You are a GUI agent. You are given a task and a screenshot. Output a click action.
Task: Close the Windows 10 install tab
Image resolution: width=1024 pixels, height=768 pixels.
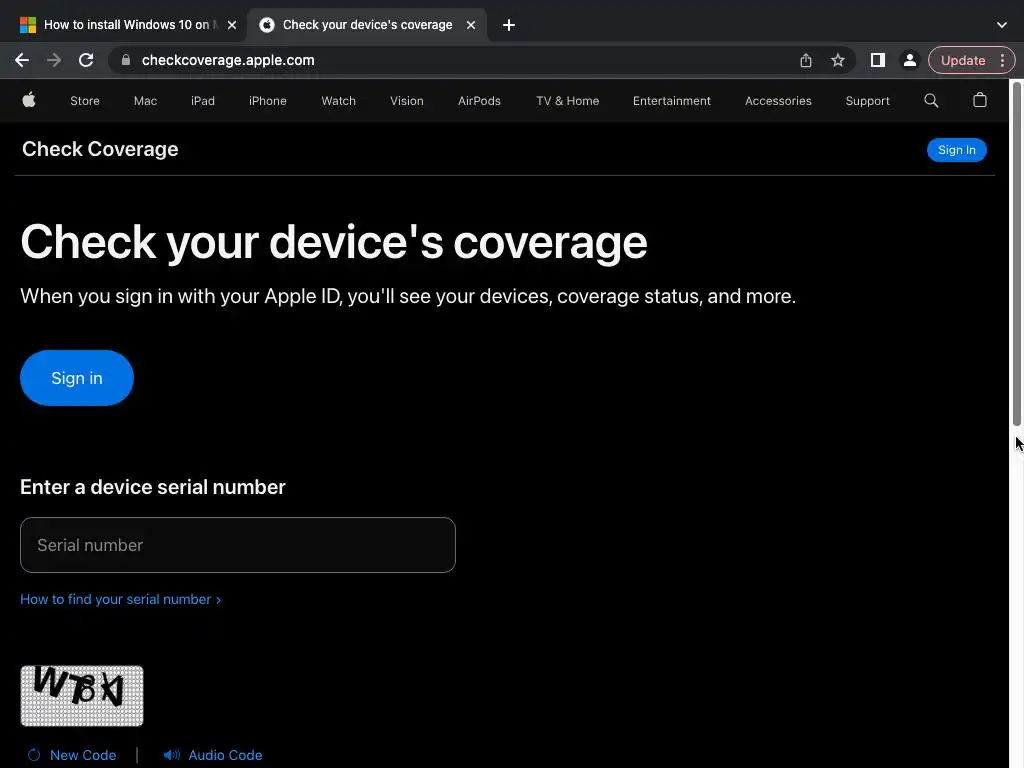232,25
